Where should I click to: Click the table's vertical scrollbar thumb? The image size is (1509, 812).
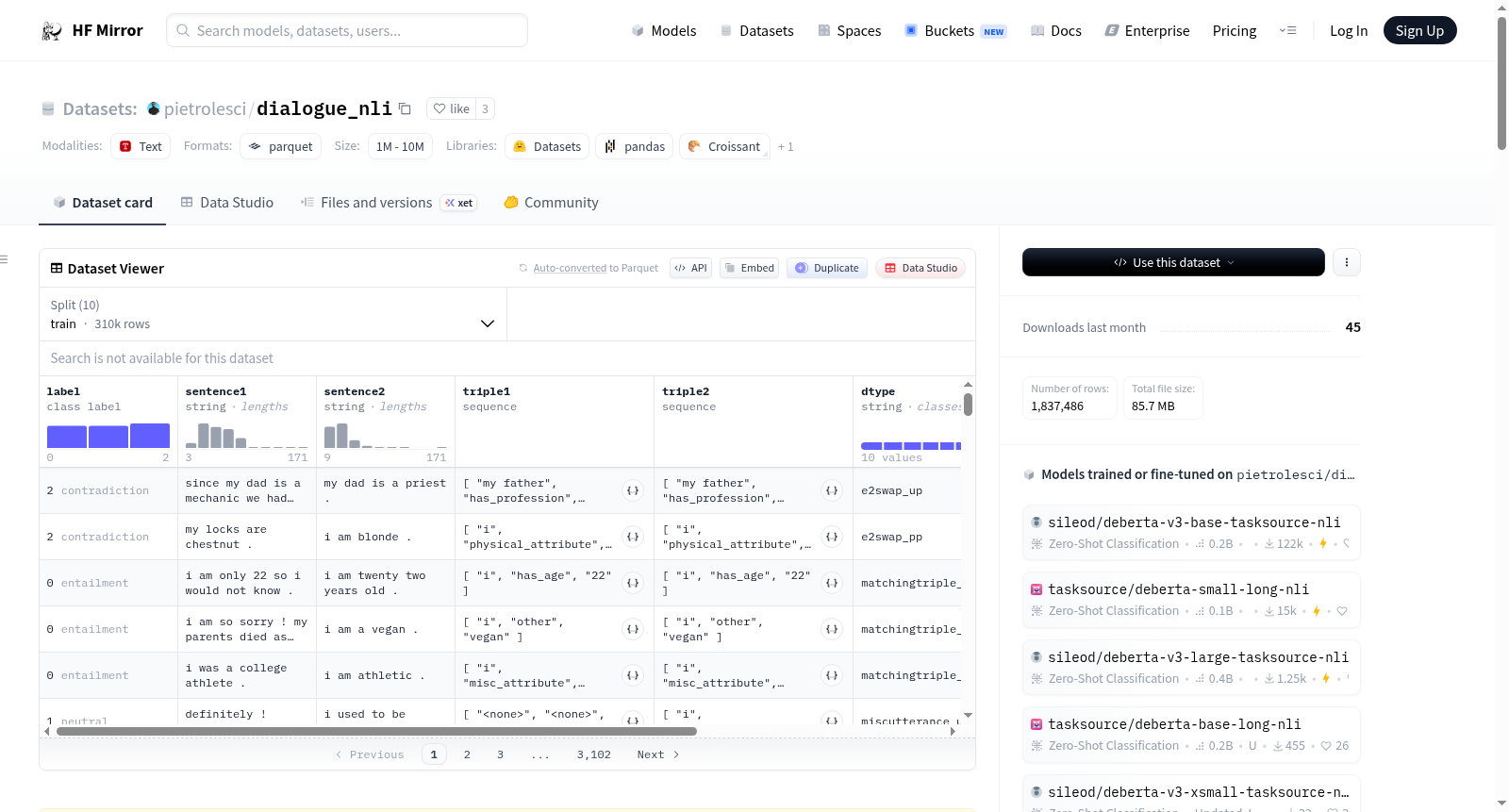(968, 405)
